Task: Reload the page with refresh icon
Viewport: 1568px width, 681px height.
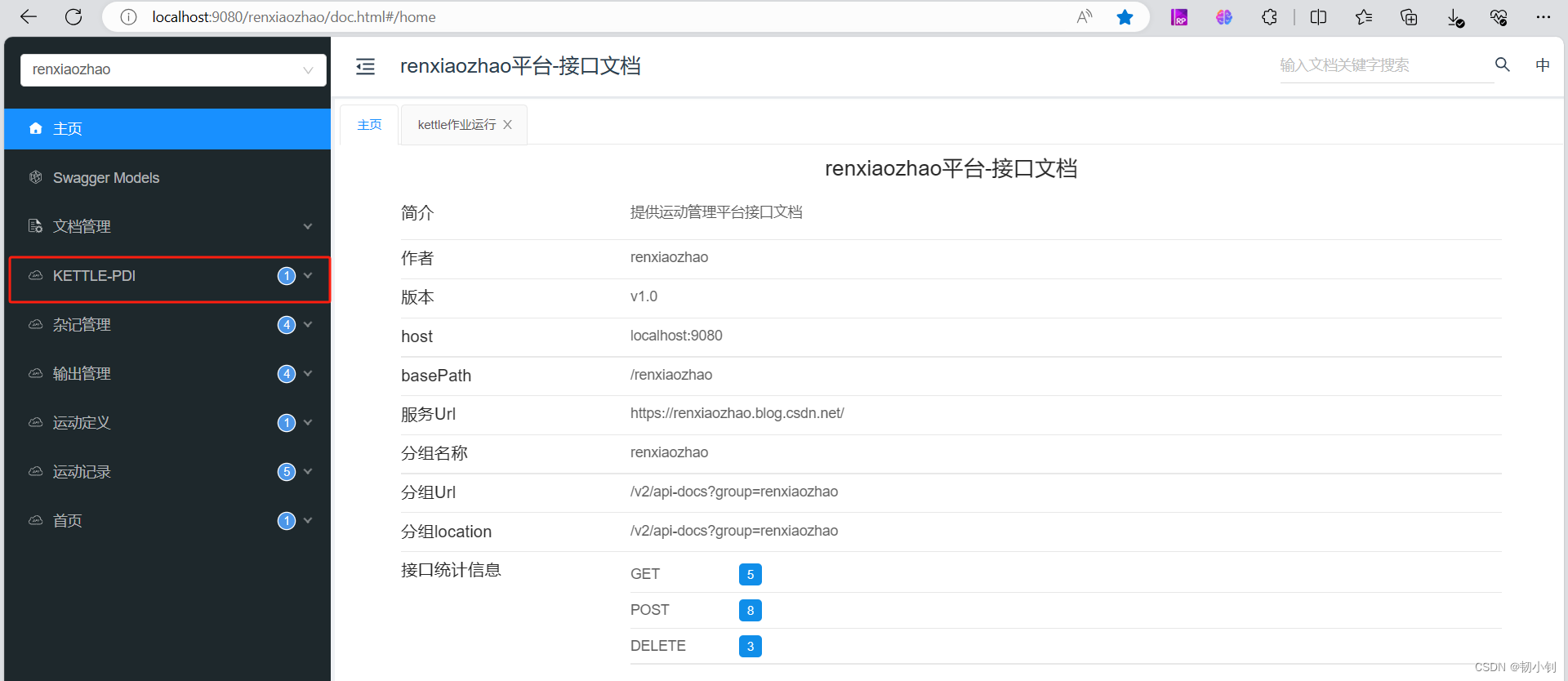Action: coord(73,17)
